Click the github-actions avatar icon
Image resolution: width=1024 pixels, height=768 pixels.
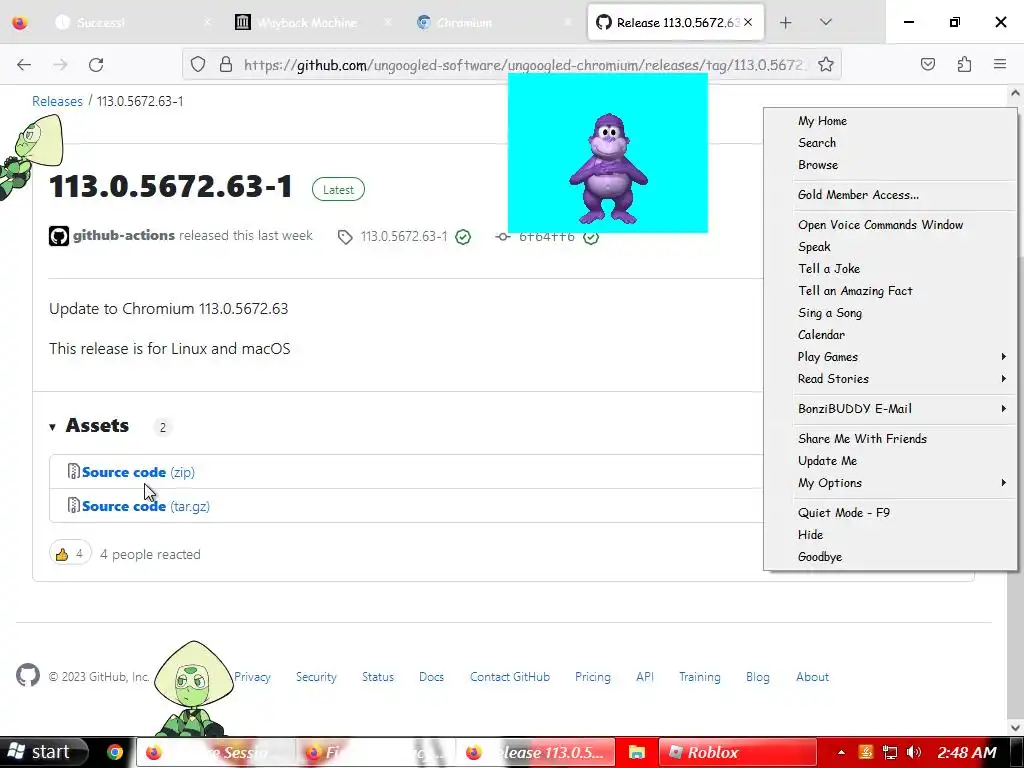pyautogui.click(x=59, y=236)
